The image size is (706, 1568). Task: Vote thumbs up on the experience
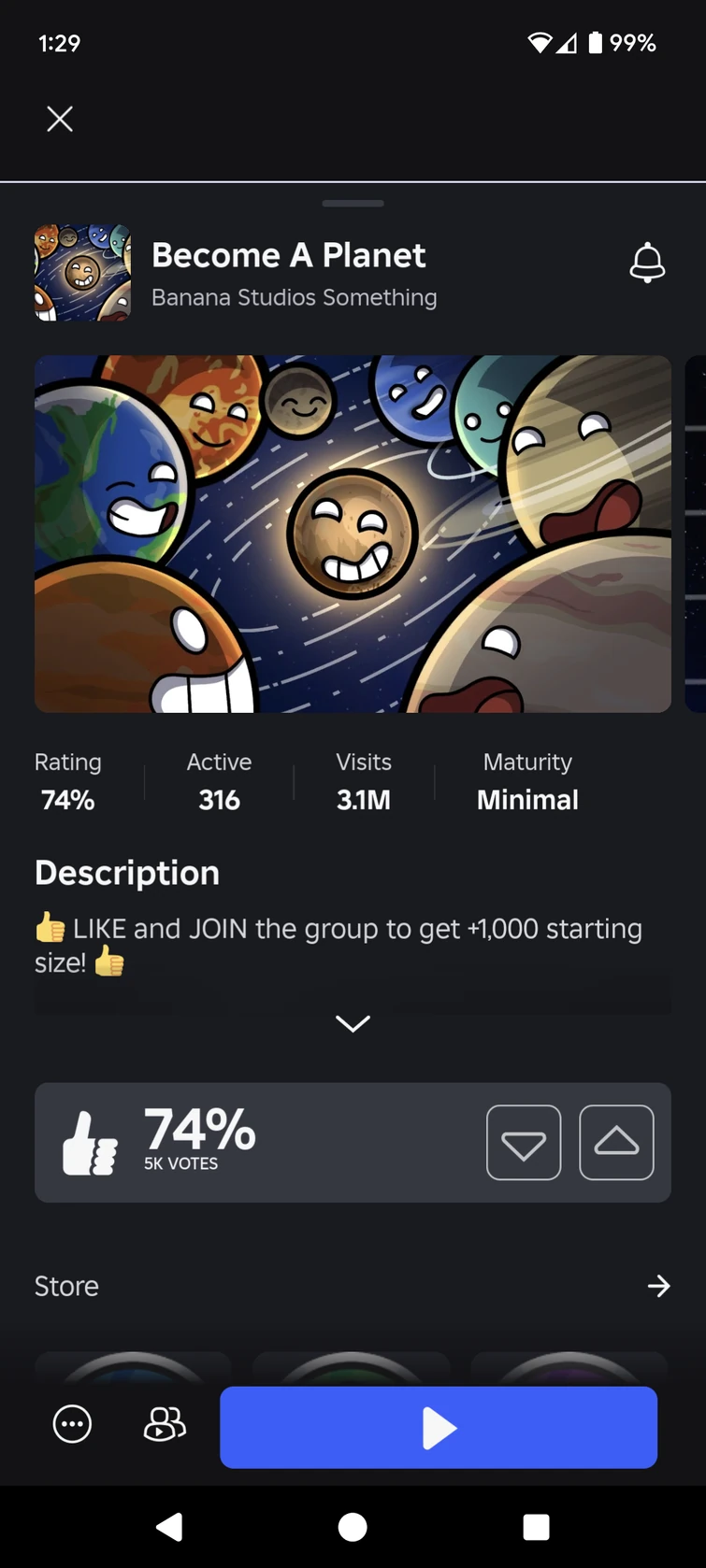coord(616,1142)
